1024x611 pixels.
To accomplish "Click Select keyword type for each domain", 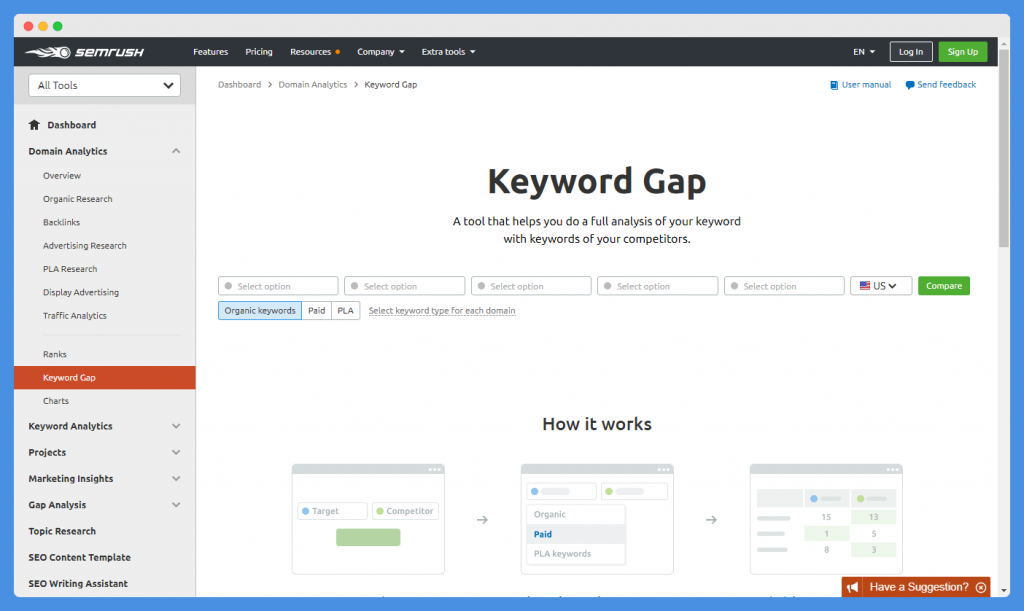I will click(x=442, y=311).
